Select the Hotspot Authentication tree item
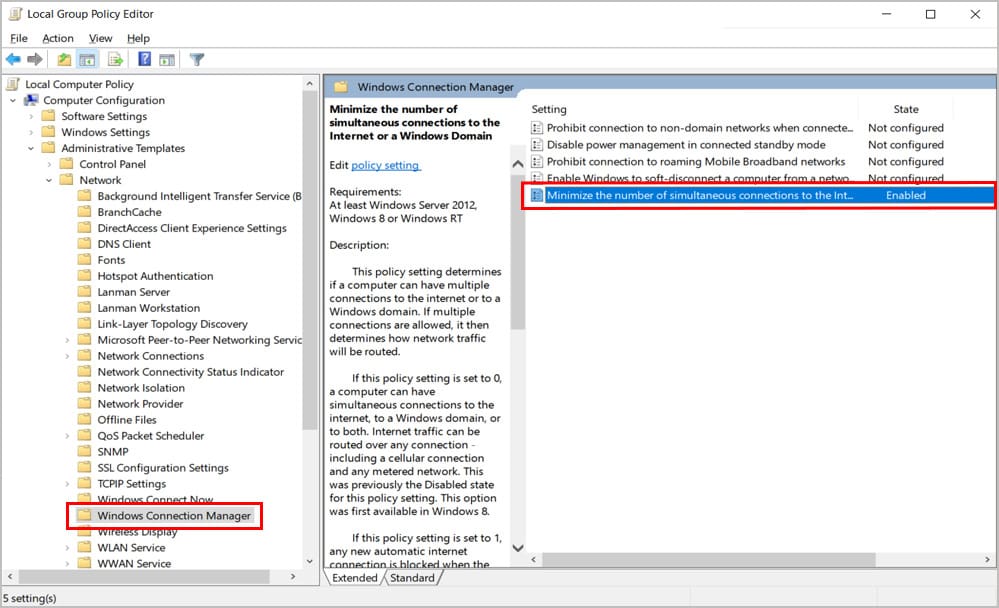 coord(155,275)
